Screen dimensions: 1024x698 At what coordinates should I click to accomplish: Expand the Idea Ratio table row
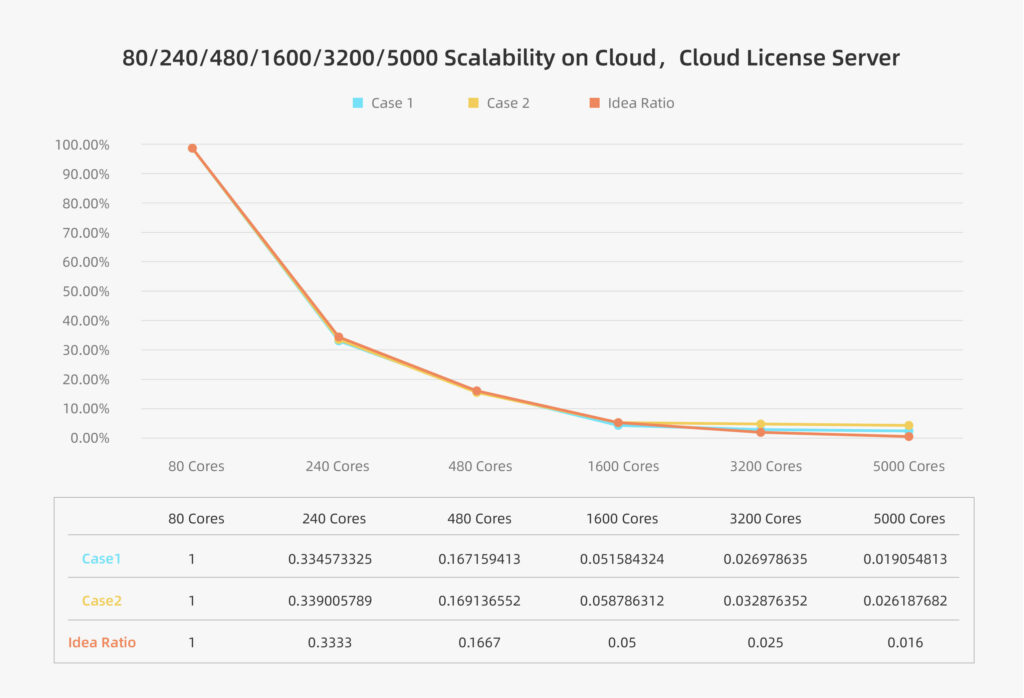tap(102, 643)
